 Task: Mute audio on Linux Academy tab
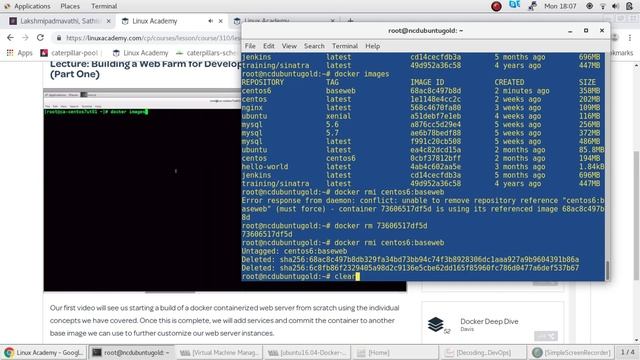point(210,21)
